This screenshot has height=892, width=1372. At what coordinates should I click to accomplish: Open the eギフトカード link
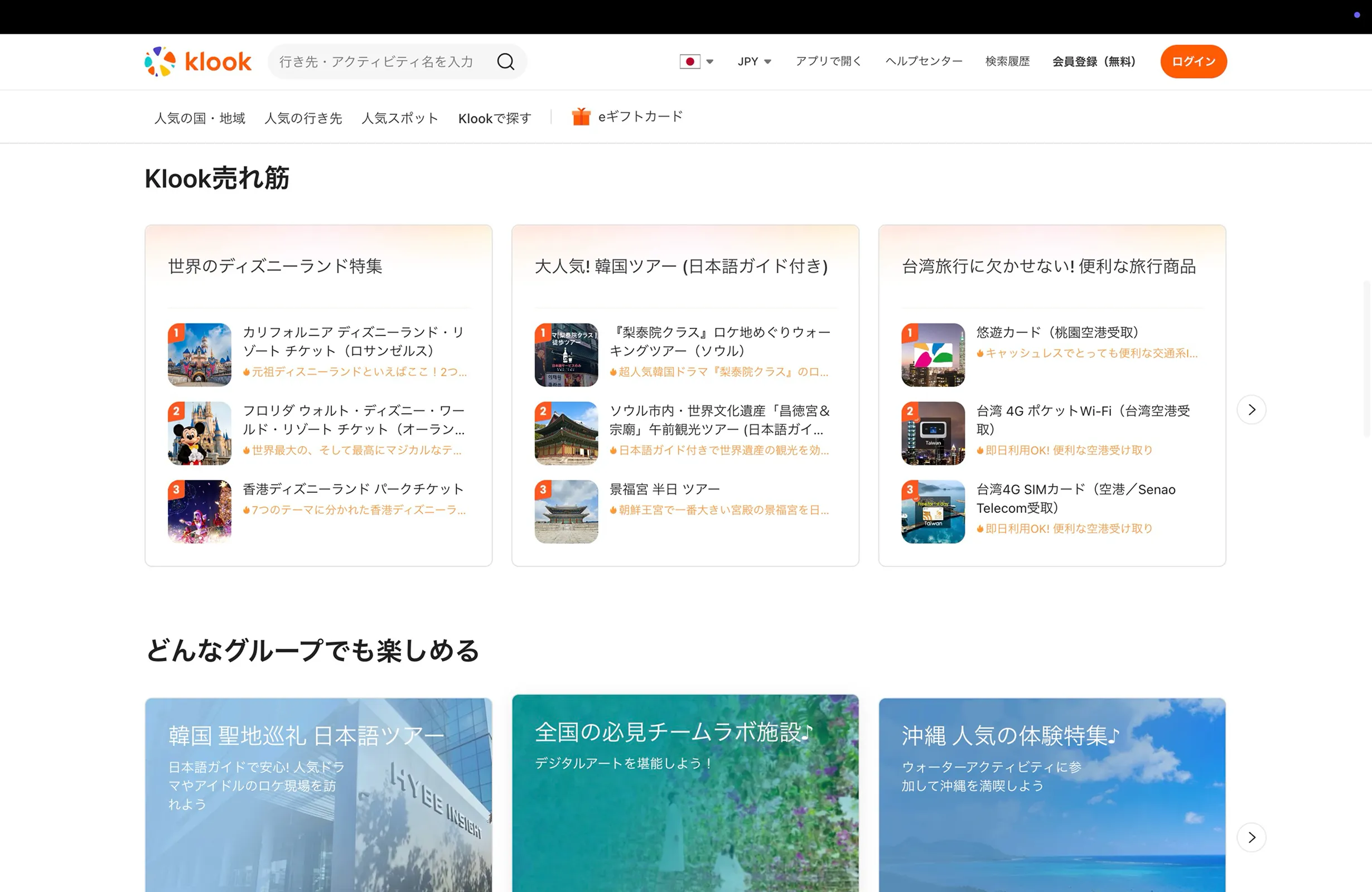click(640, 117)
